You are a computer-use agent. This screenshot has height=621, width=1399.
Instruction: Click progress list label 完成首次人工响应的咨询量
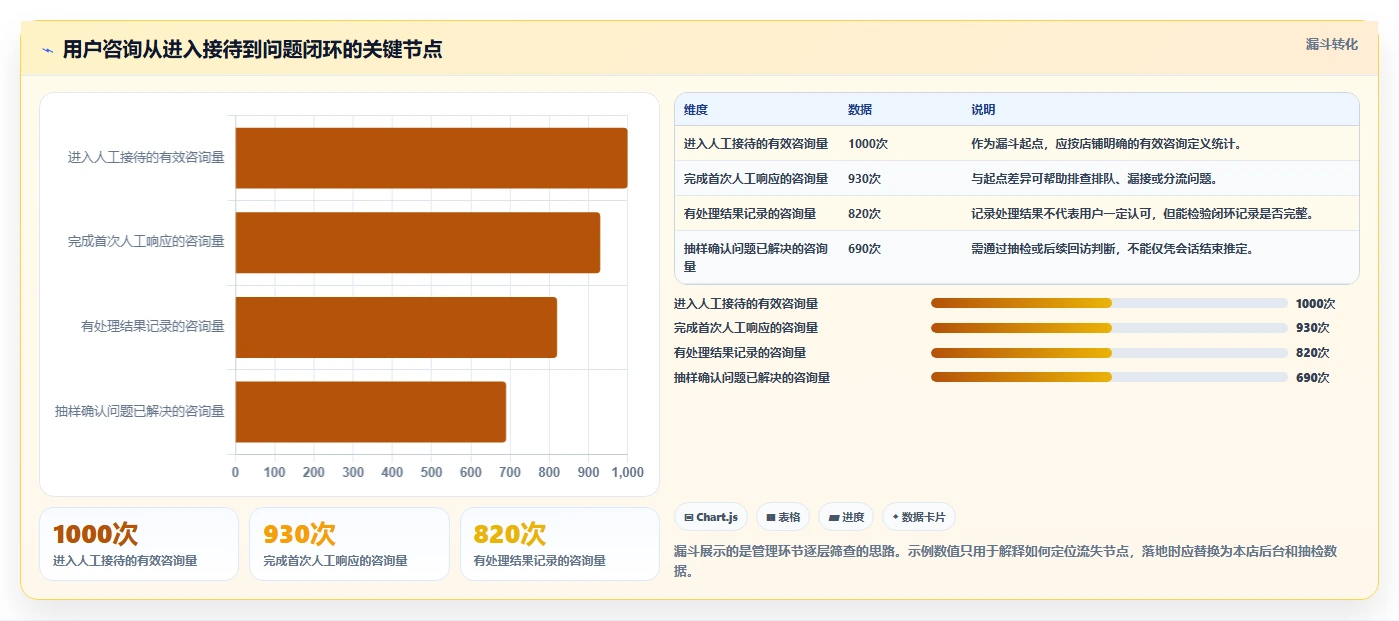[x=746, y=328]
